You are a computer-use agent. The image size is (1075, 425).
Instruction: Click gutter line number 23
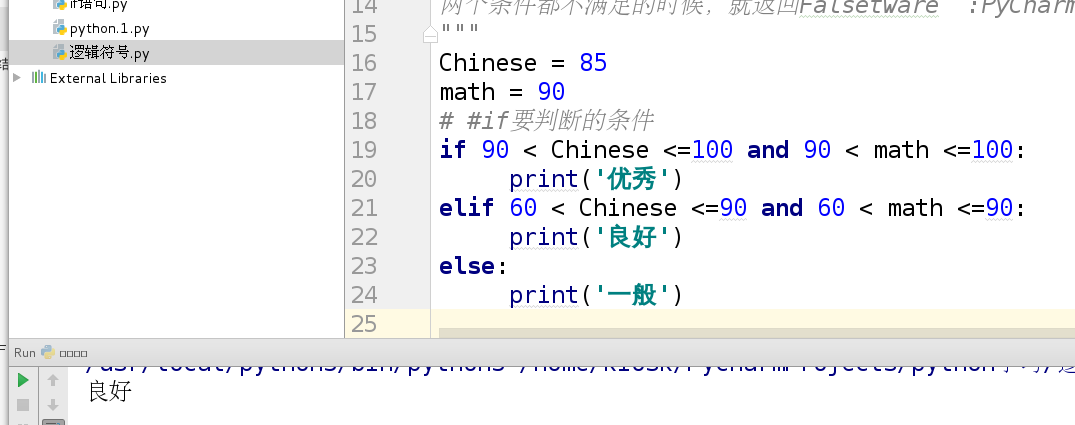[364, 265]
